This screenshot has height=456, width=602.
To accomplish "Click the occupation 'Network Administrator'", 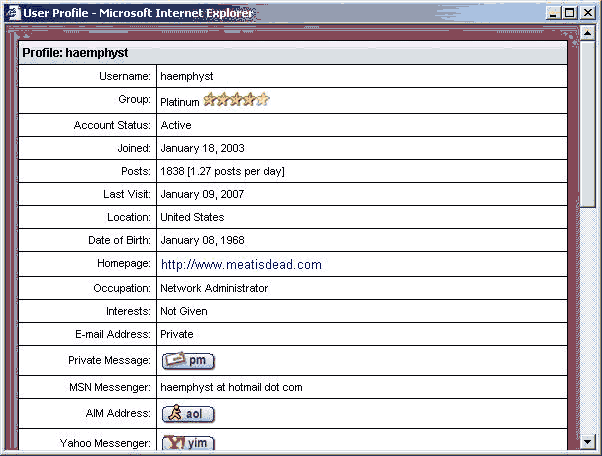I will [x=214, y=288].
